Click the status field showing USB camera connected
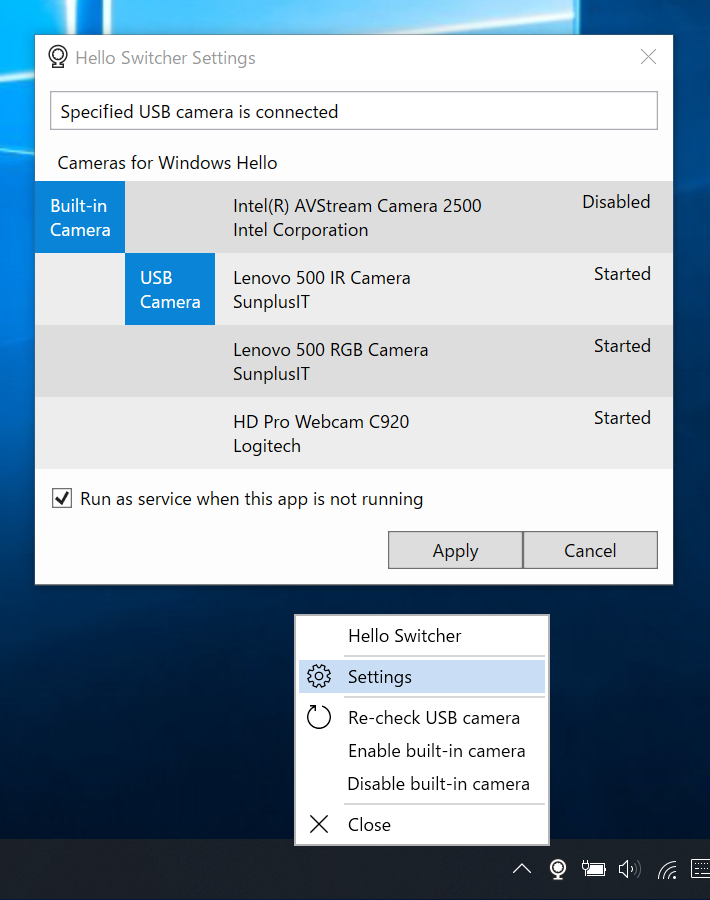 [354, 111]
